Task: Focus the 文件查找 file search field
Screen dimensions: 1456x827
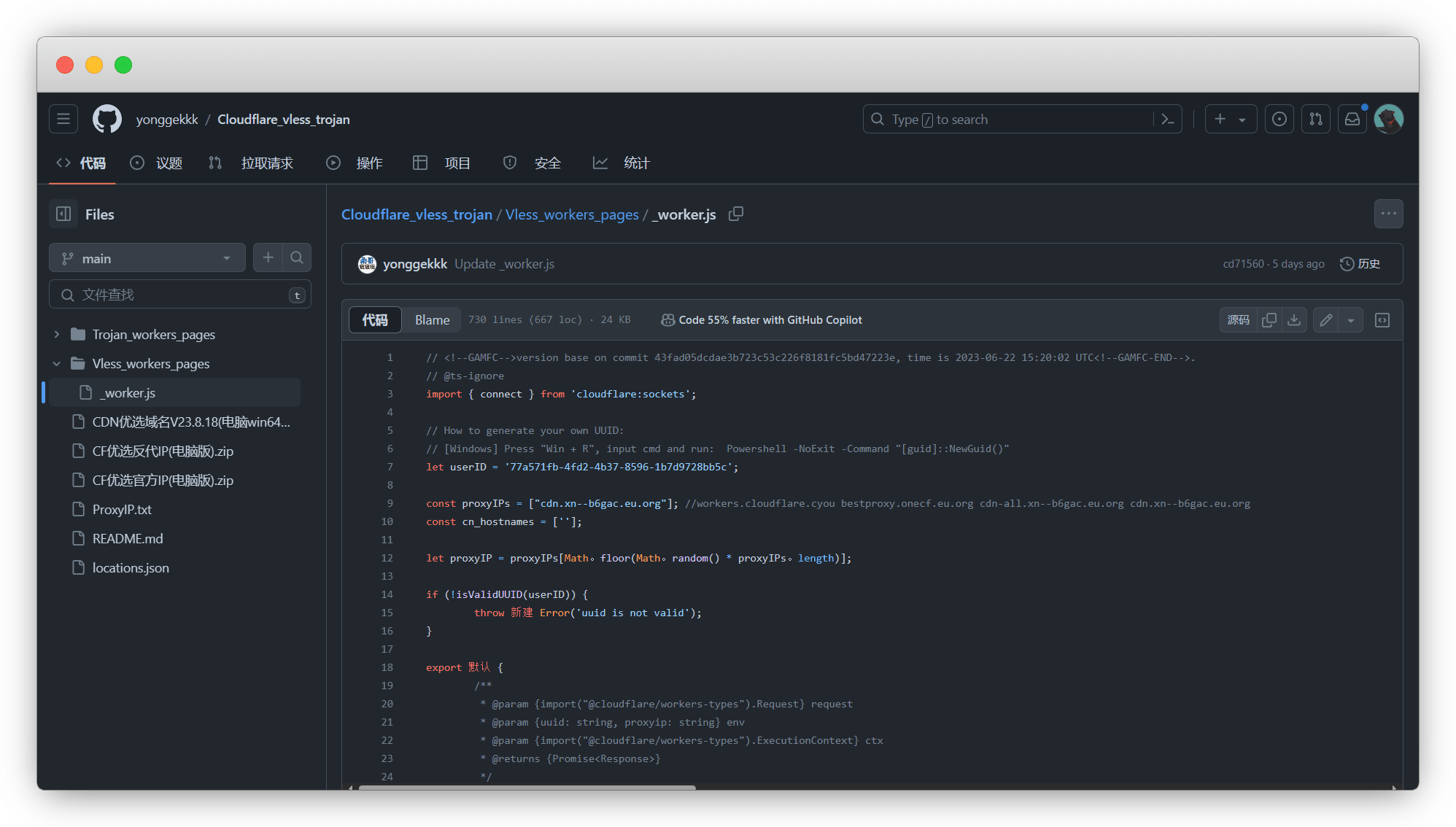Action: [180, 295]
